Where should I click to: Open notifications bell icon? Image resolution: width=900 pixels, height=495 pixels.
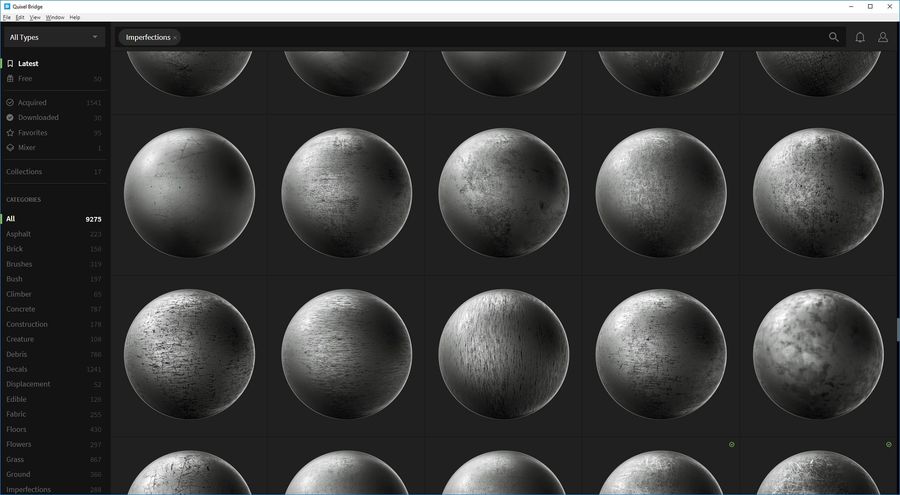click(860, 37)
